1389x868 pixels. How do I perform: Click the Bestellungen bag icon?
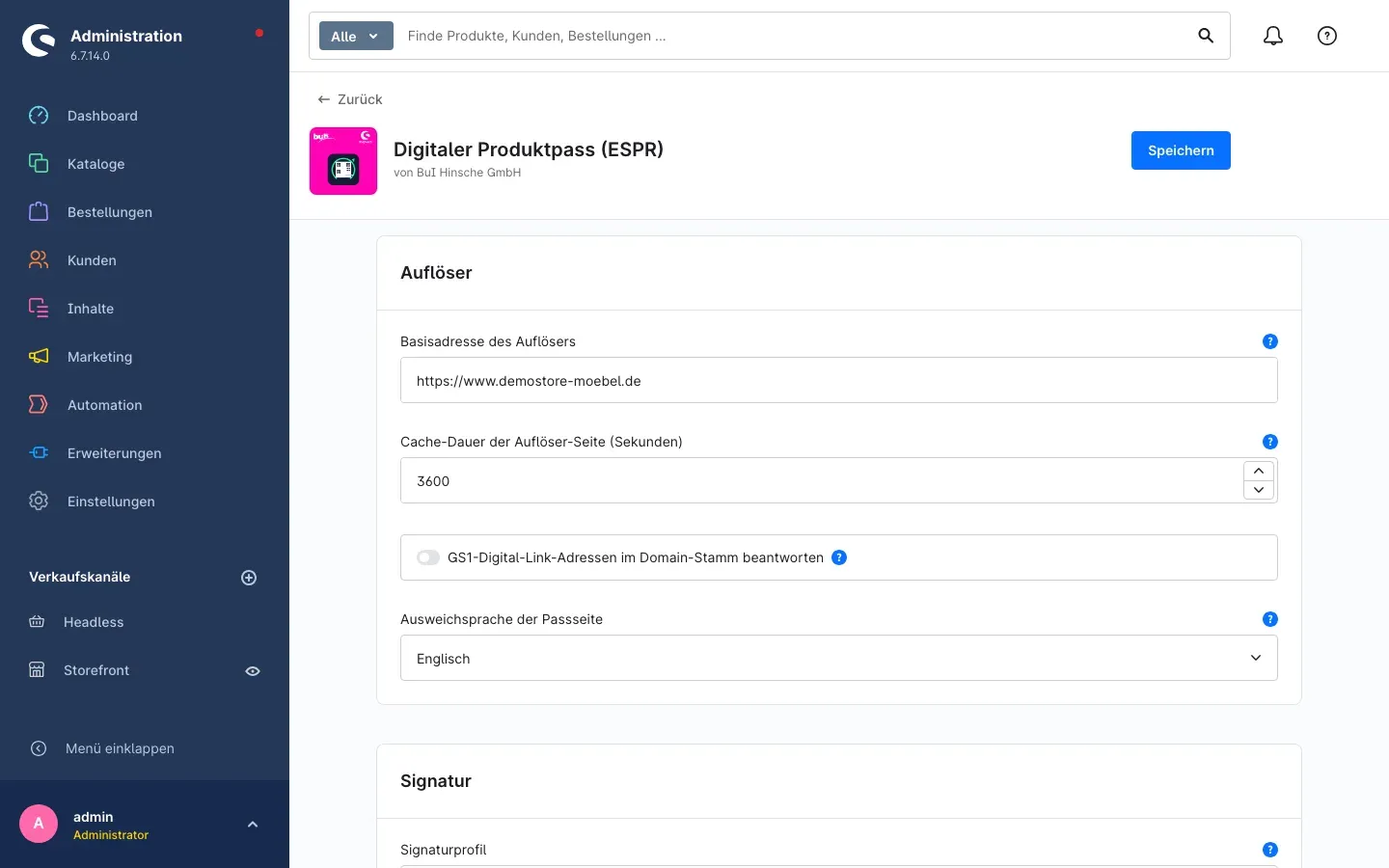point(39,212)
